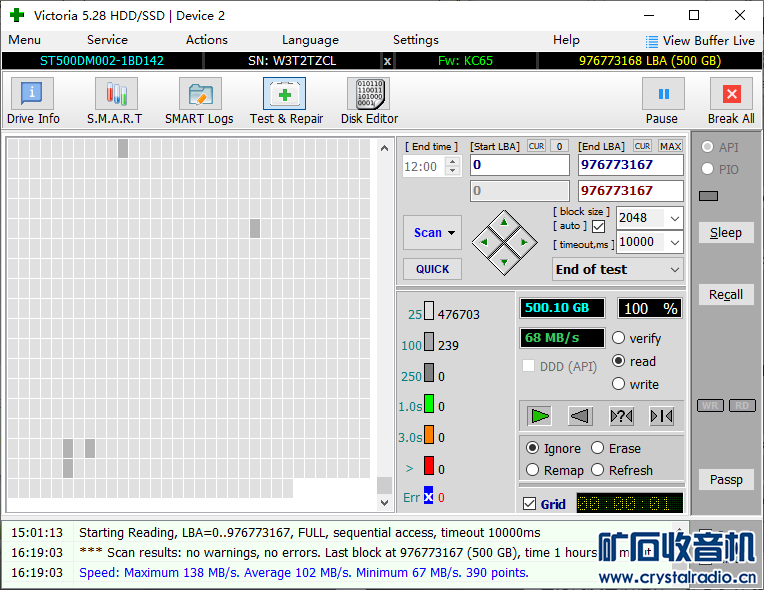Open SMART Logs
Screen dimensions: 764x590
point(199,102)
